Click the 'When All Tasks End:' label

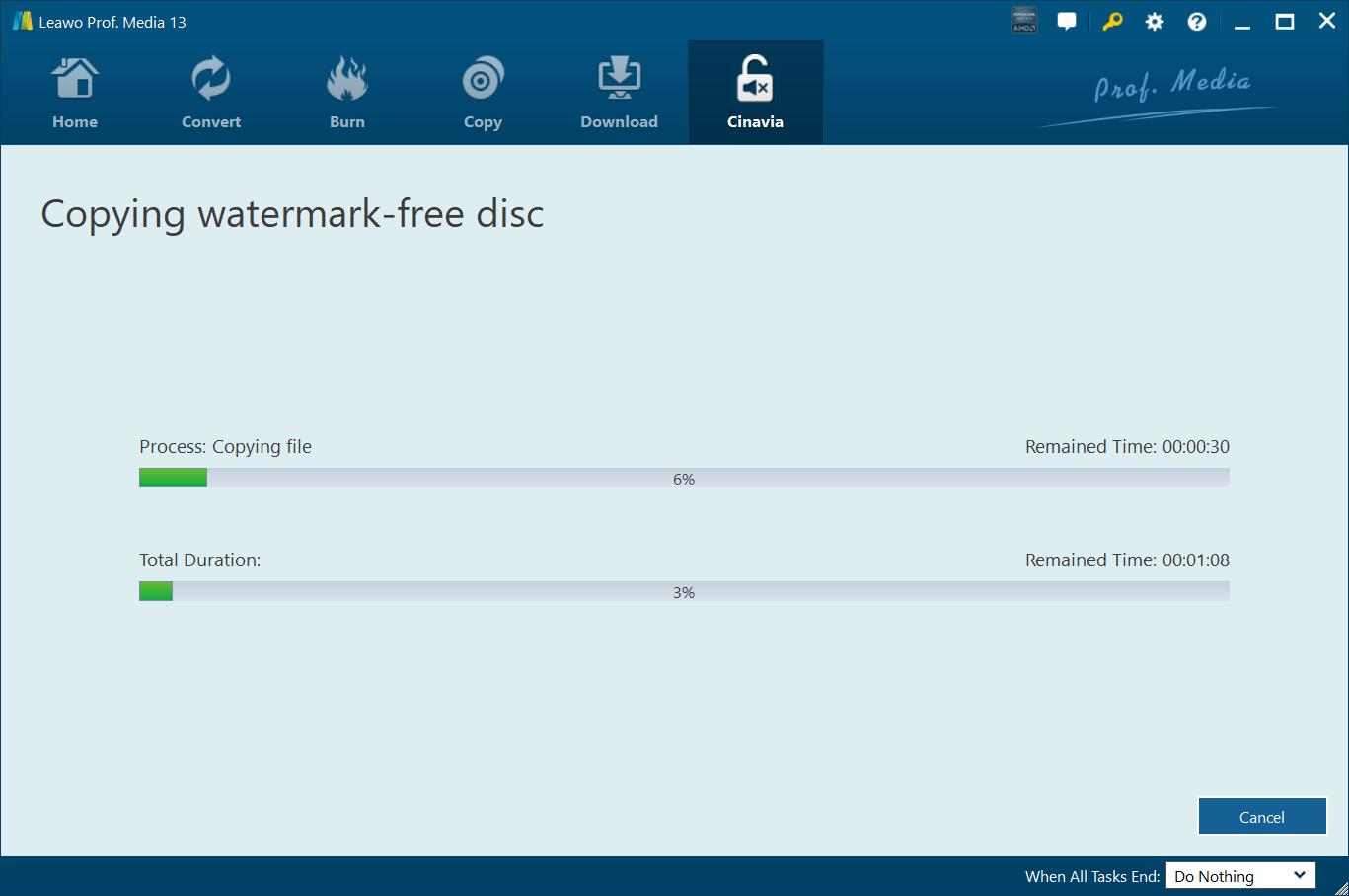point(1092,876)
